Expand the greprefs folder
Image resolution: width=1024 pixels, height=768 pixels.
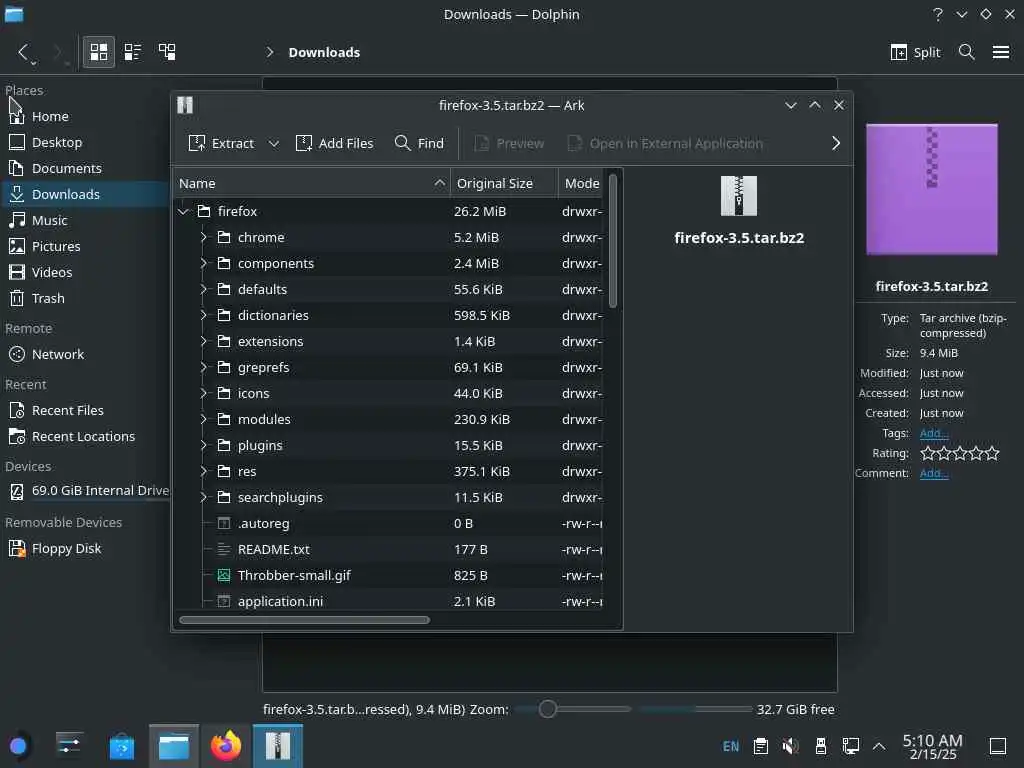pos(203,368)
